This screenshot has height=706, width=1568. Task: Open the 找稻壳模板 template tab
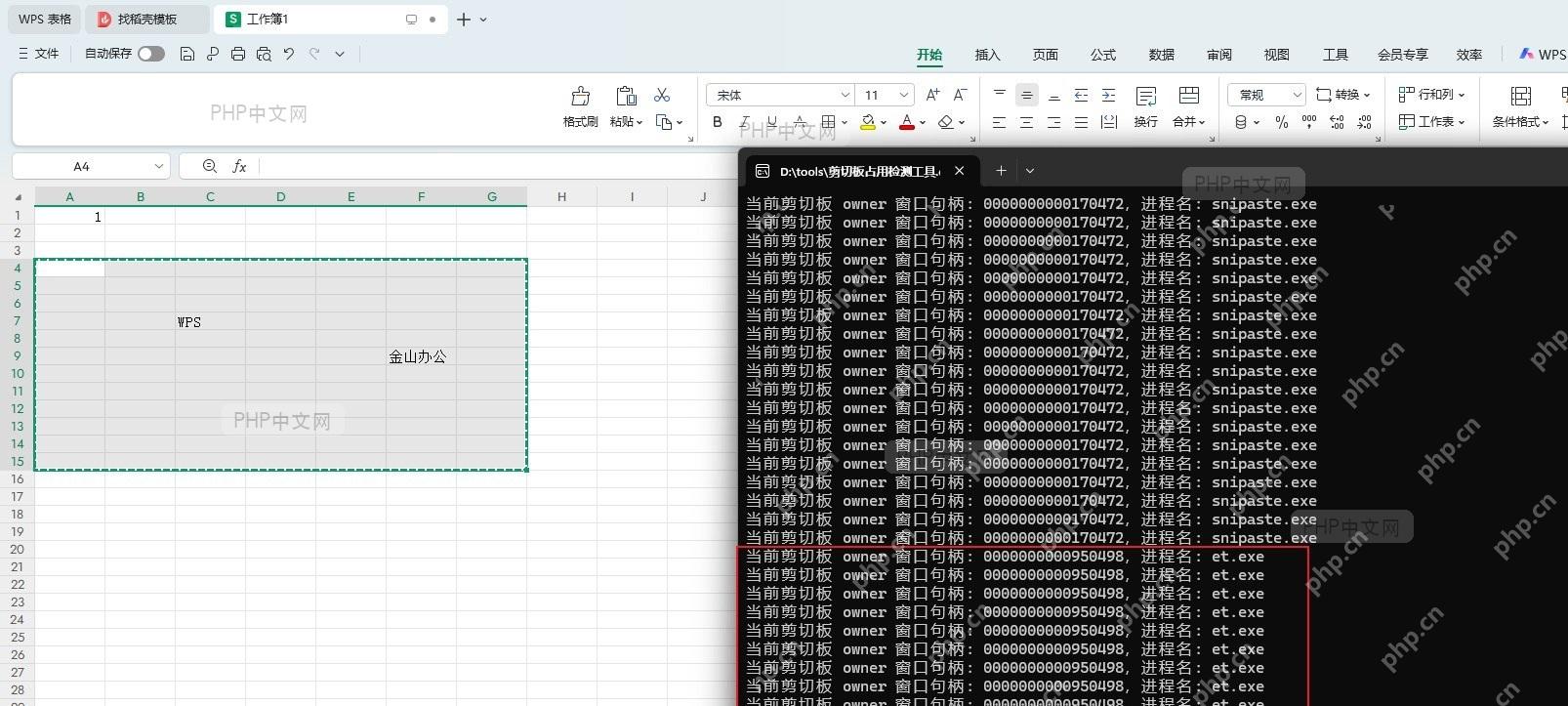146,19
